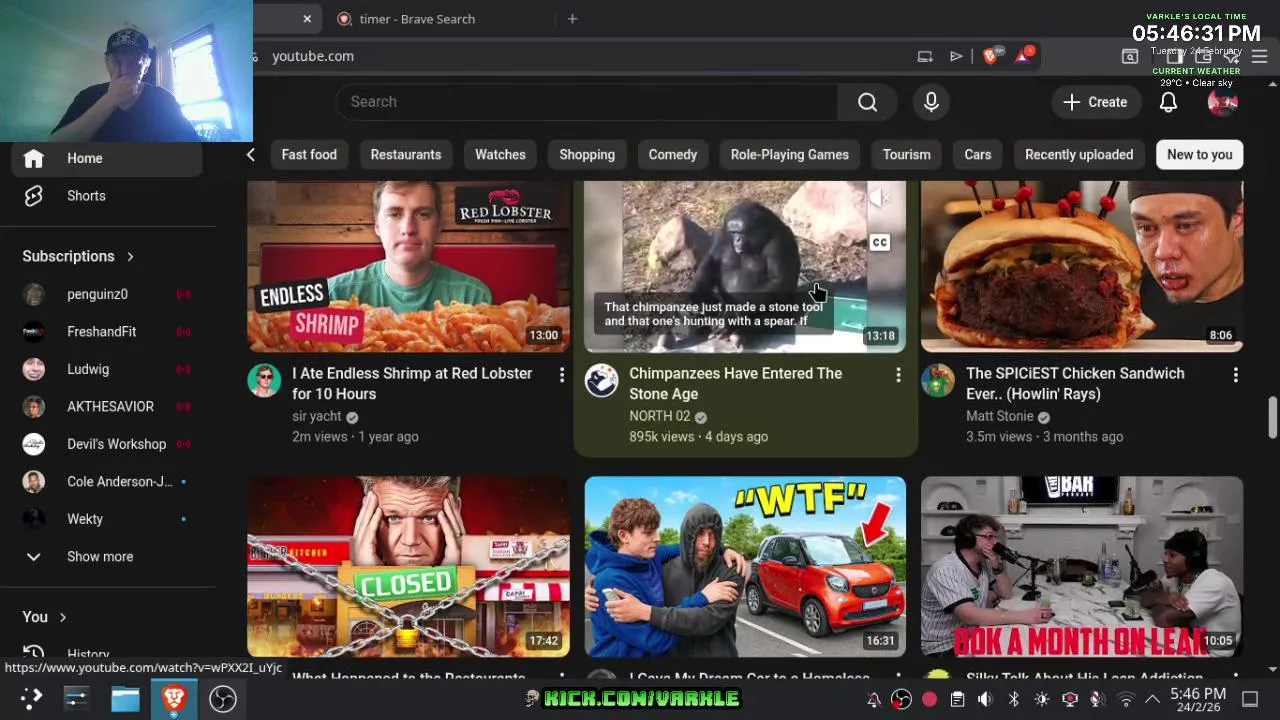Open the 80K A MONTH ON LEAN thumbnail
Viewport: 1280px width, 720px height.
pos(1082,567)
